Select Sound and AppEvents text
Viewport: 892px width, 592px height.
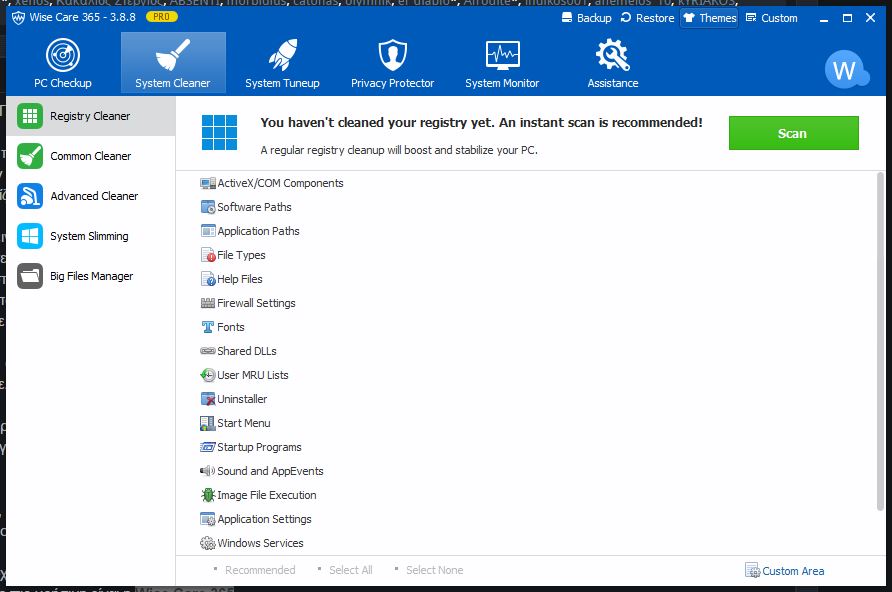point(270,471)
